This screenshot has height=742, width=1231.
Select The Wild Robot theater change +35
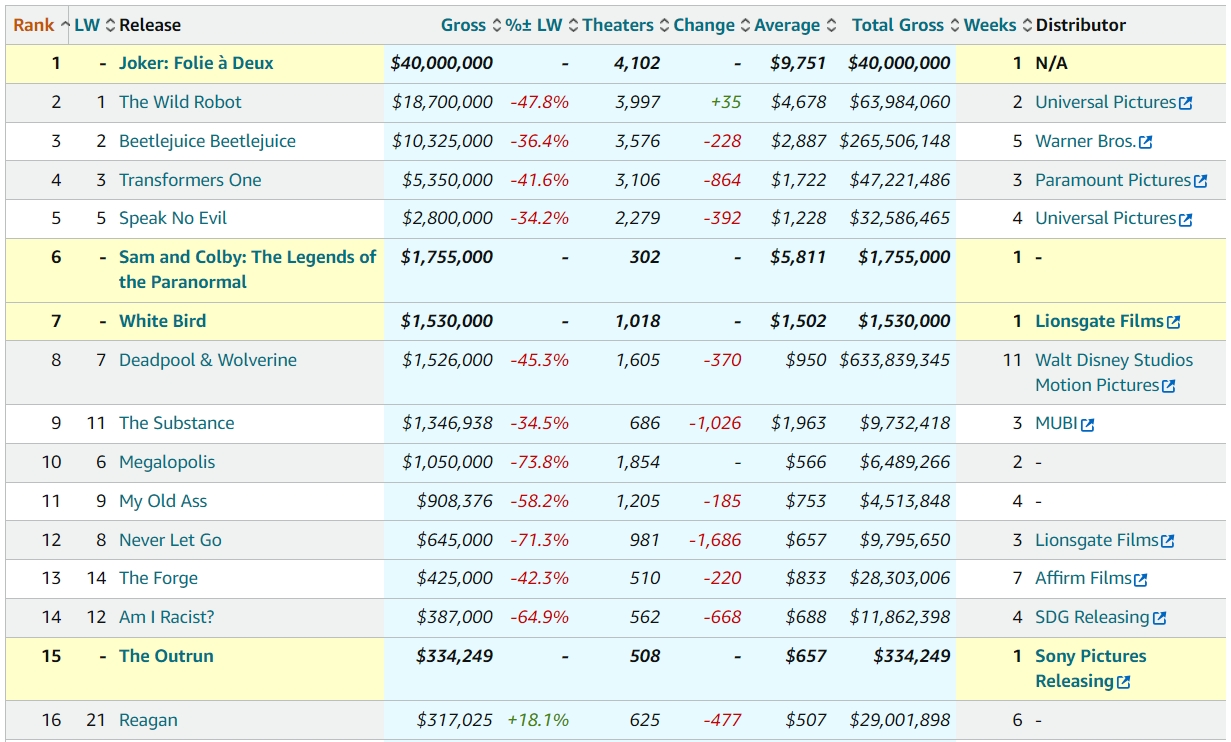(726, 102)
